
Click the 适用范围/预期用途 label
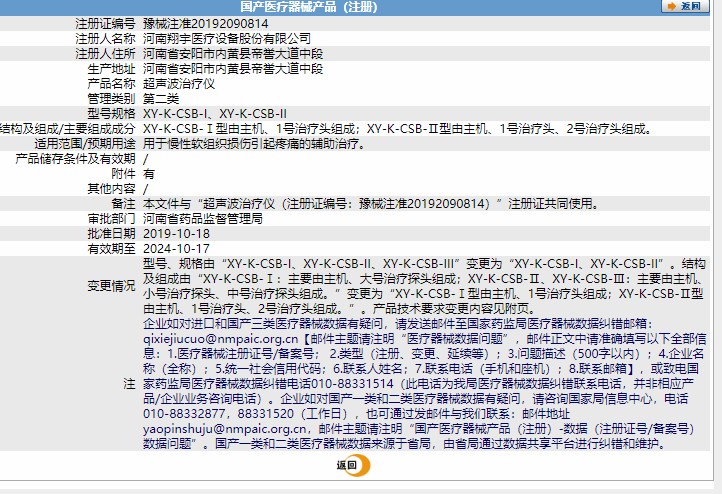coord(85,144)
